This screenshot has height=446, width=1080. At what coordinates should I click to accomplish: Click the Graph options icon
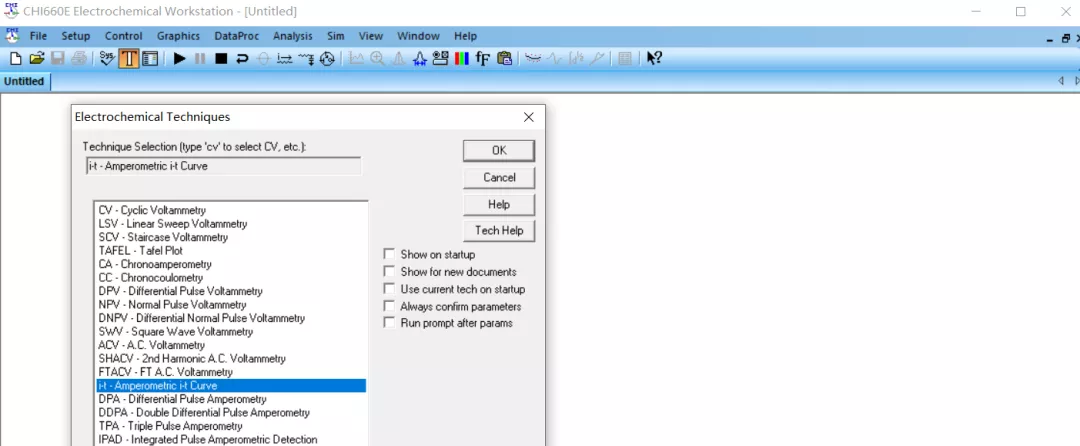(x=440, y=59)
